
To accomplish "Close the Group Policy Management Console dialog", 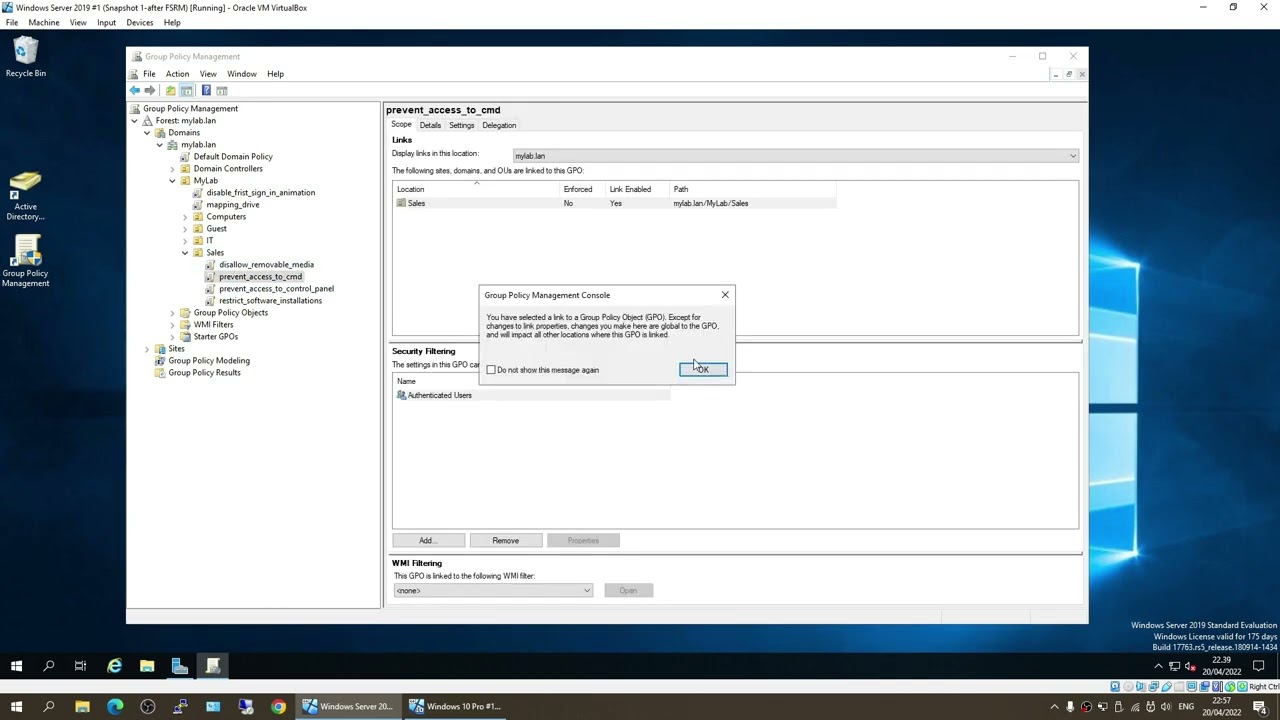I will coord(725,295).
